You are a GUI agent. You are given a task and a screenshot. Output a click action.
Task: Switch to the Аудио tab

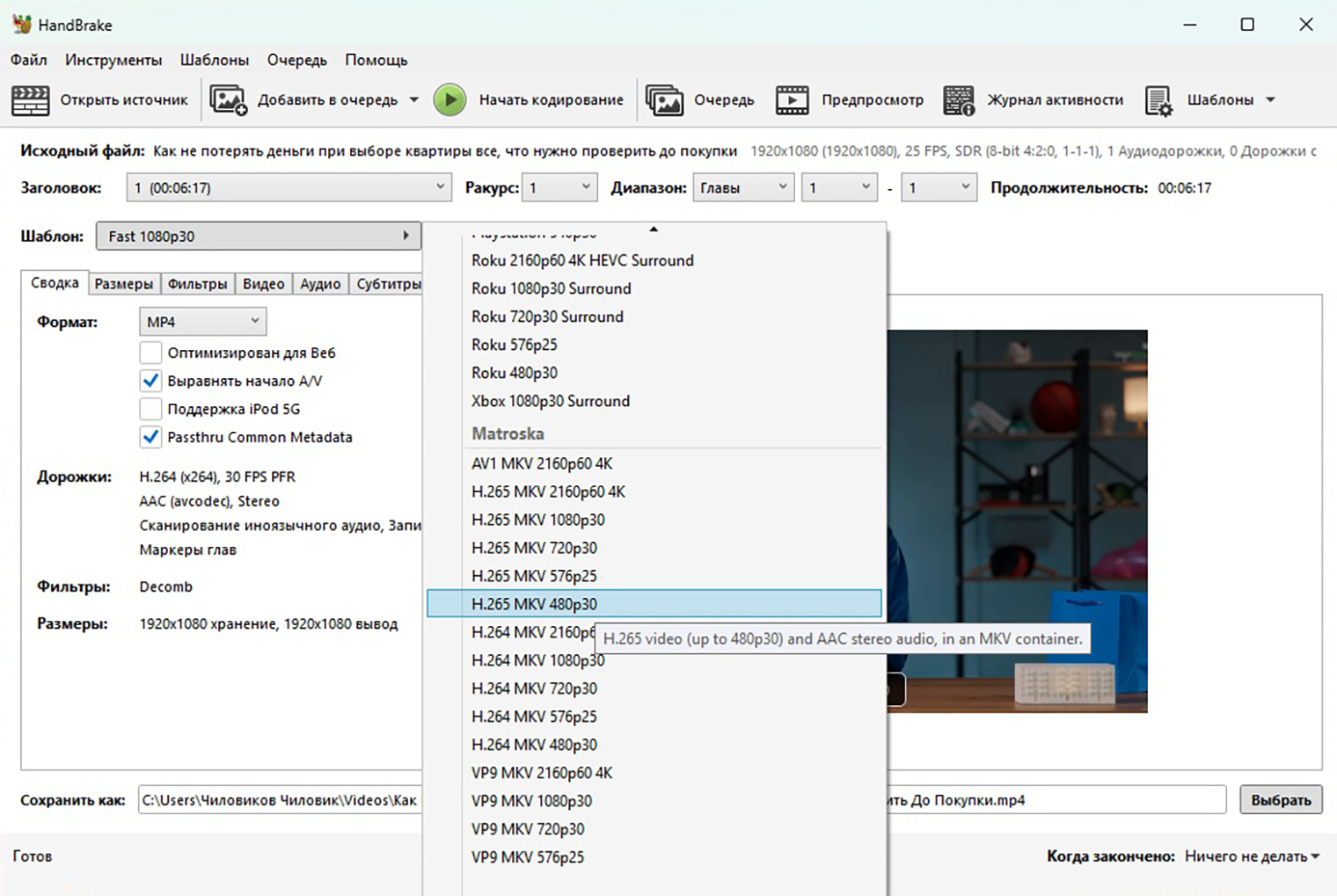pos(320,283)
